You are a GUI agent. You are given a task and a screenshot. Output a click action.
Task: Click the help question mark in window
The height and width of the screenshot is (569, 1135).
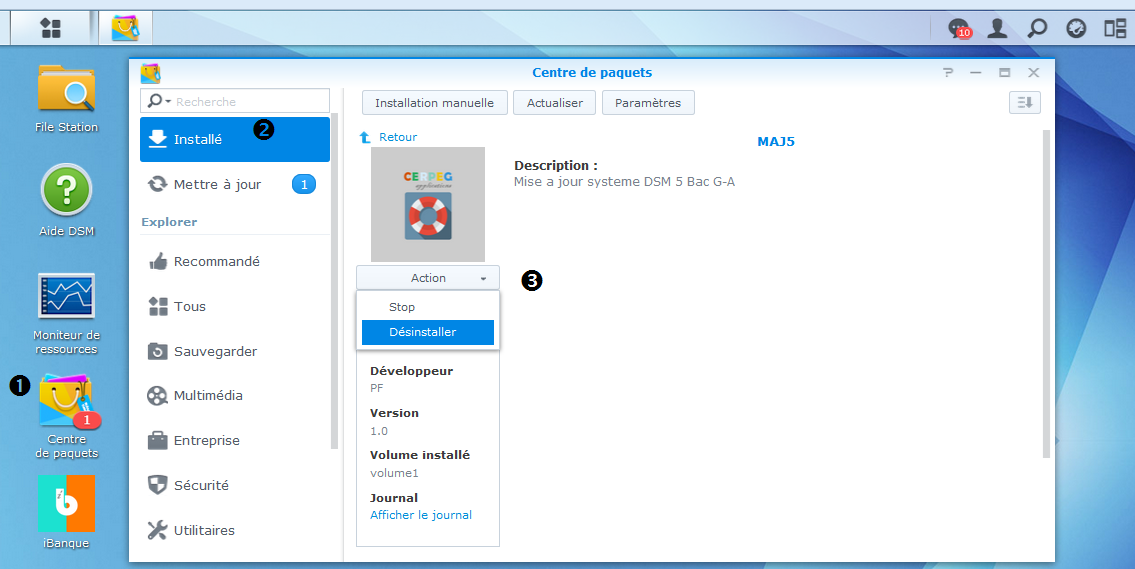pyautogui.click(x=948, y=72)
